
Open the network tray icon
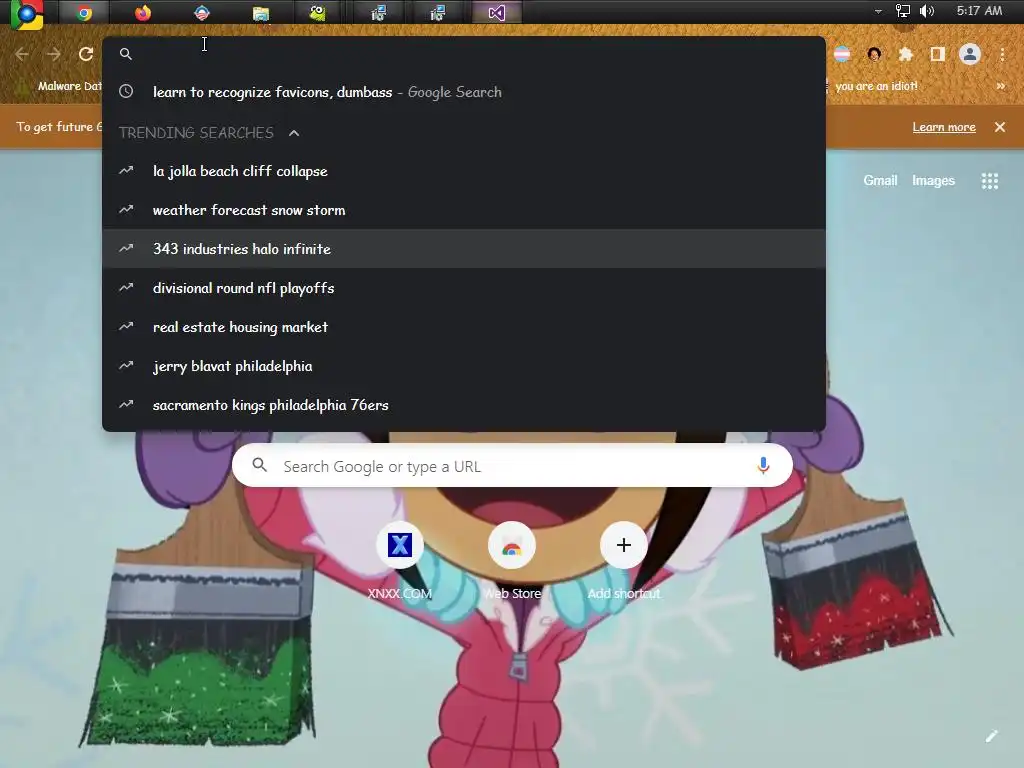(903, 11)
